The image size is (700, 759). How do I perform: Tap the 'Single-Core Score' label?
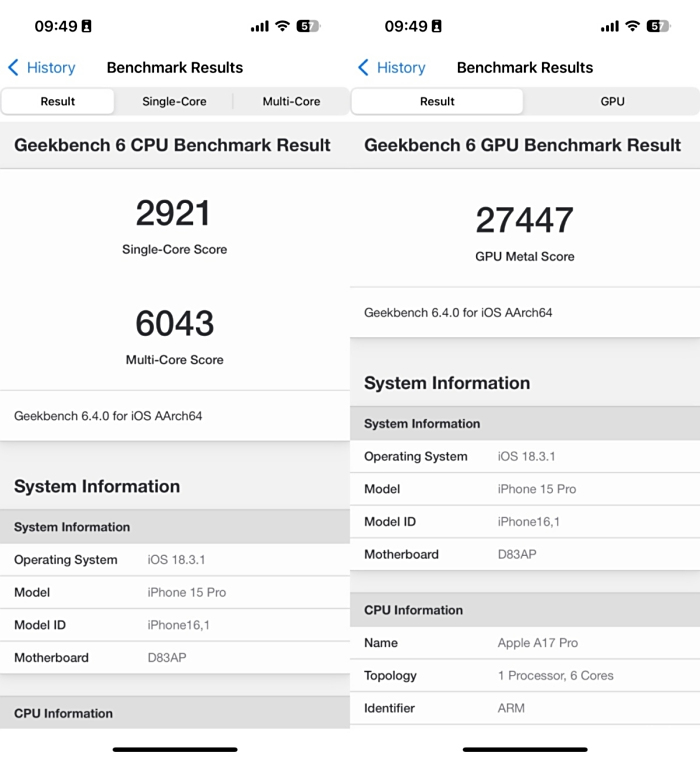click(x=174, y=249)
